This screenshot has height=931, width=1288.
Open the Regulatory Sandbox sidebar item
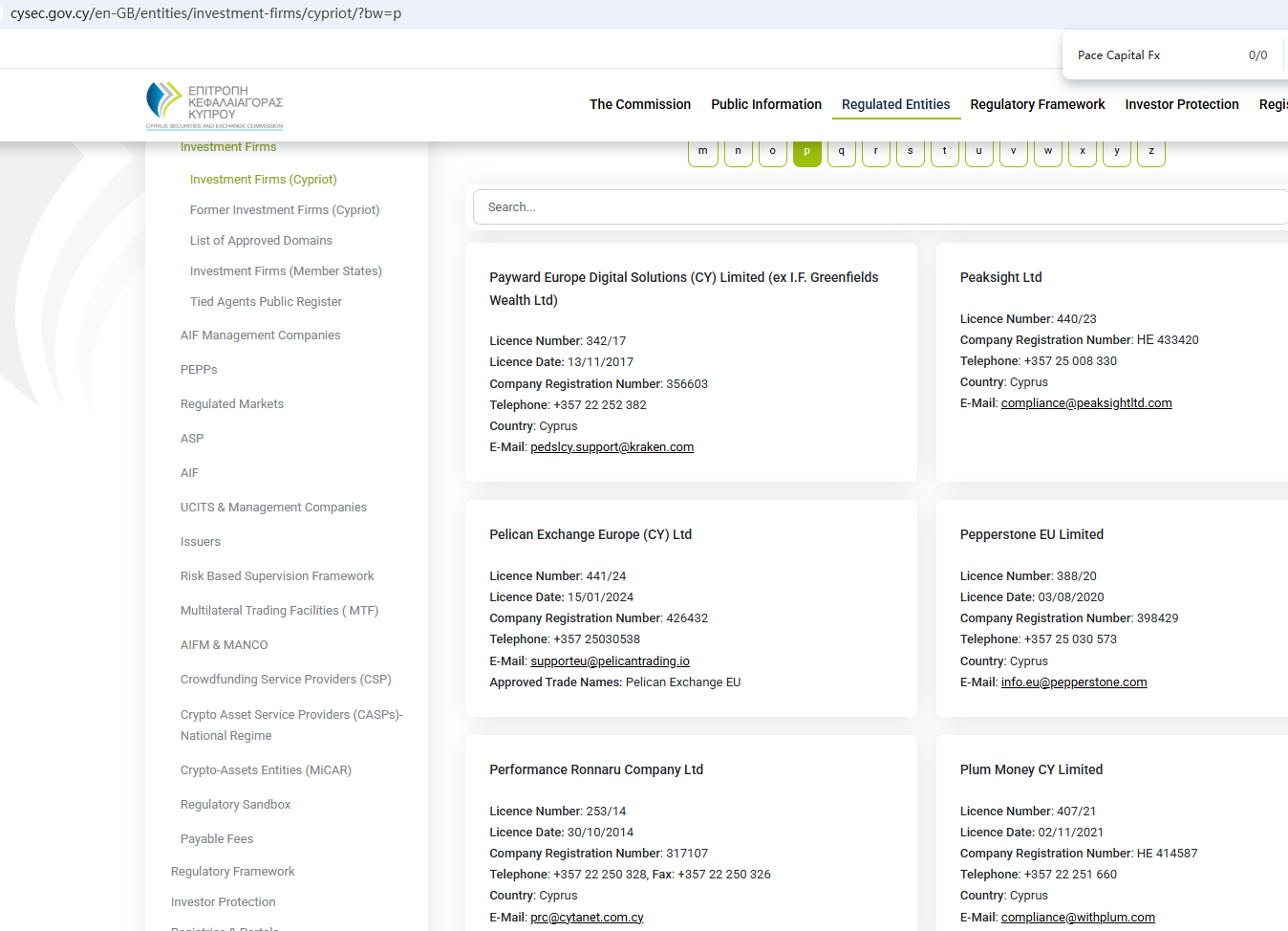tap(235, 805)
